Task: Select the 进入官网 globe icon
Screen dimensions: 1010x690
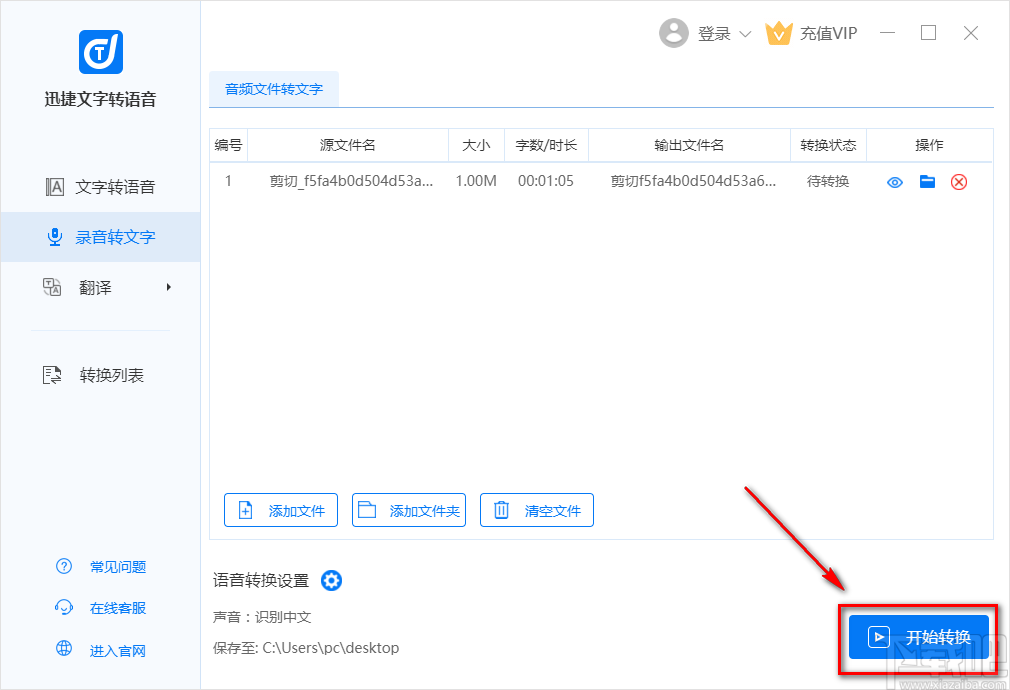Action: [63, 649]
